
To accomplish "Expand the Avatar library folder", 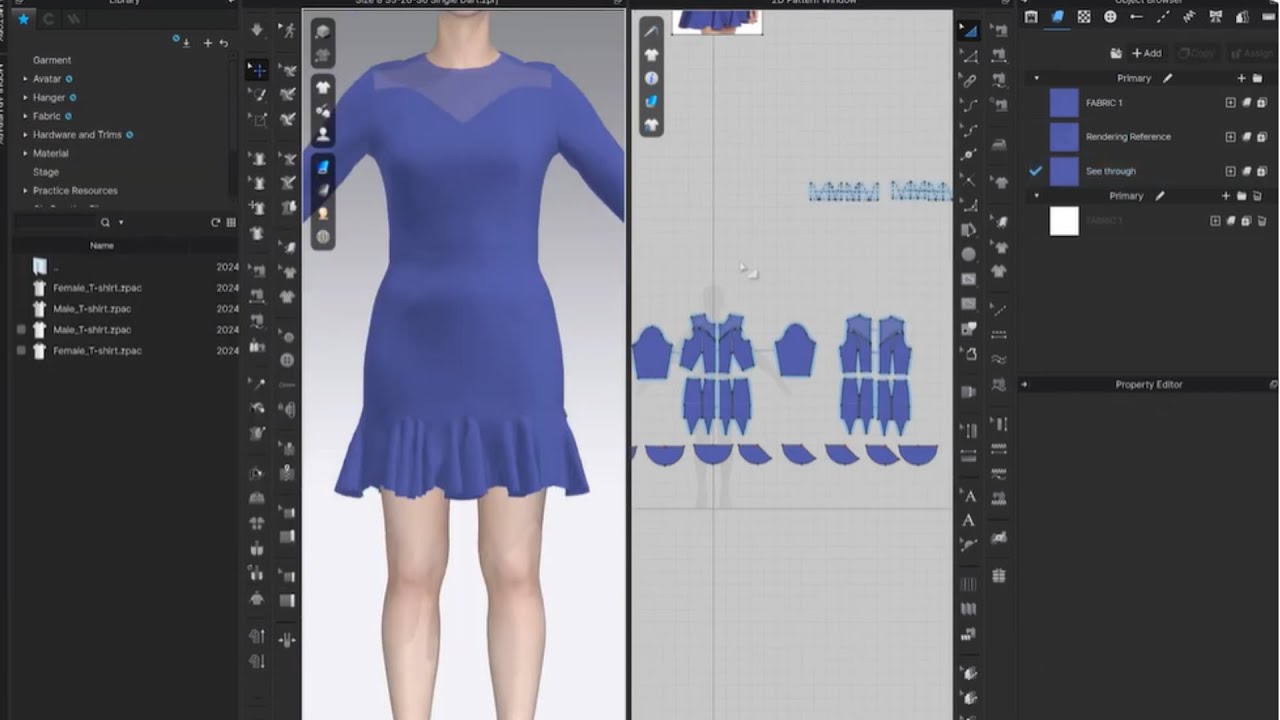I will (x=25, y=79).
